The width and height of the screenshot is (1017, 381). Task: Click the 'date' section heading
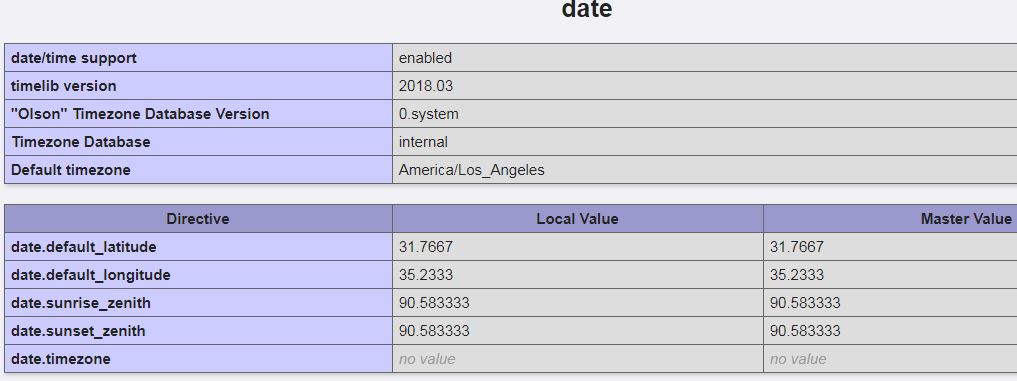[x=586, y=9]
